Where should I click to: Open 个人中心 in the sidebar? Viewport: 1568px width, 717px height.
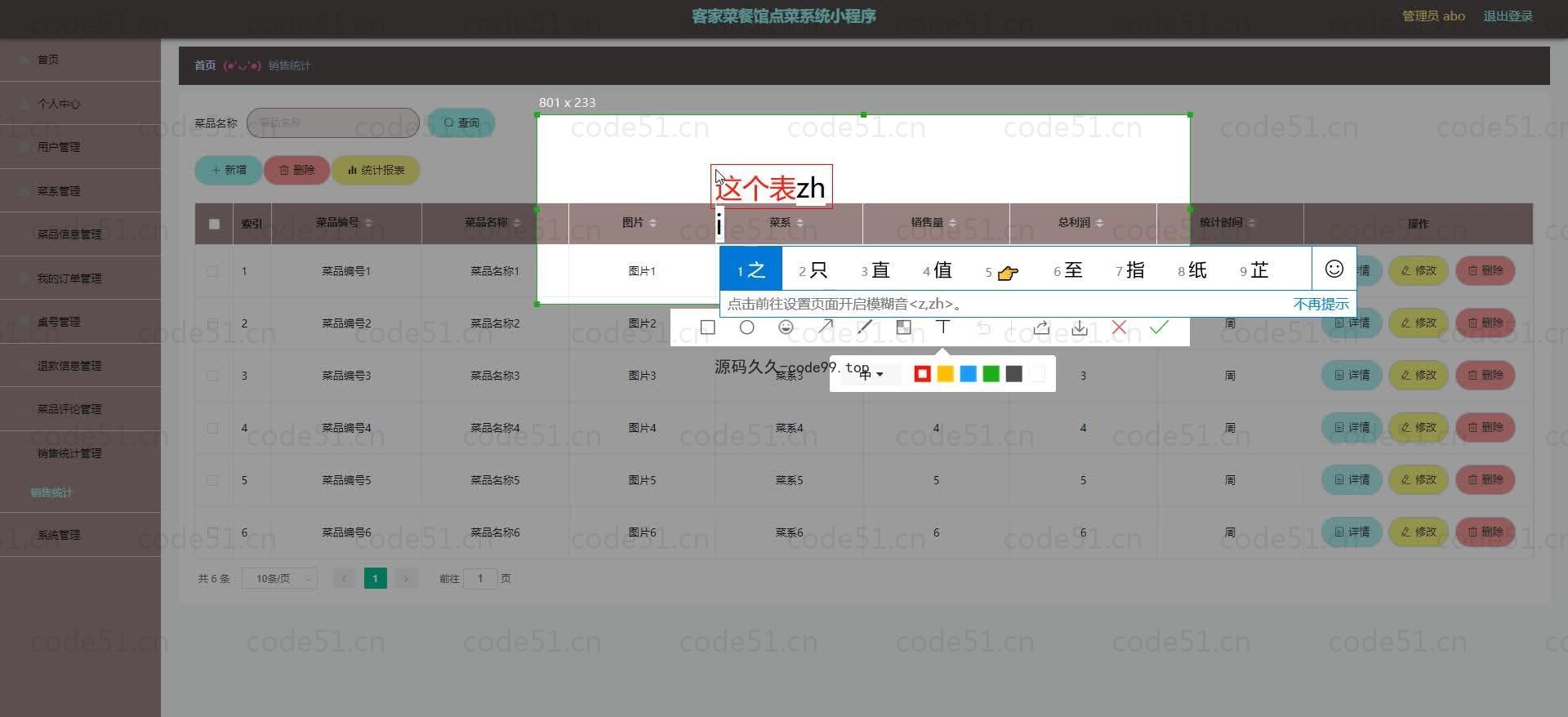pos(80,104)
